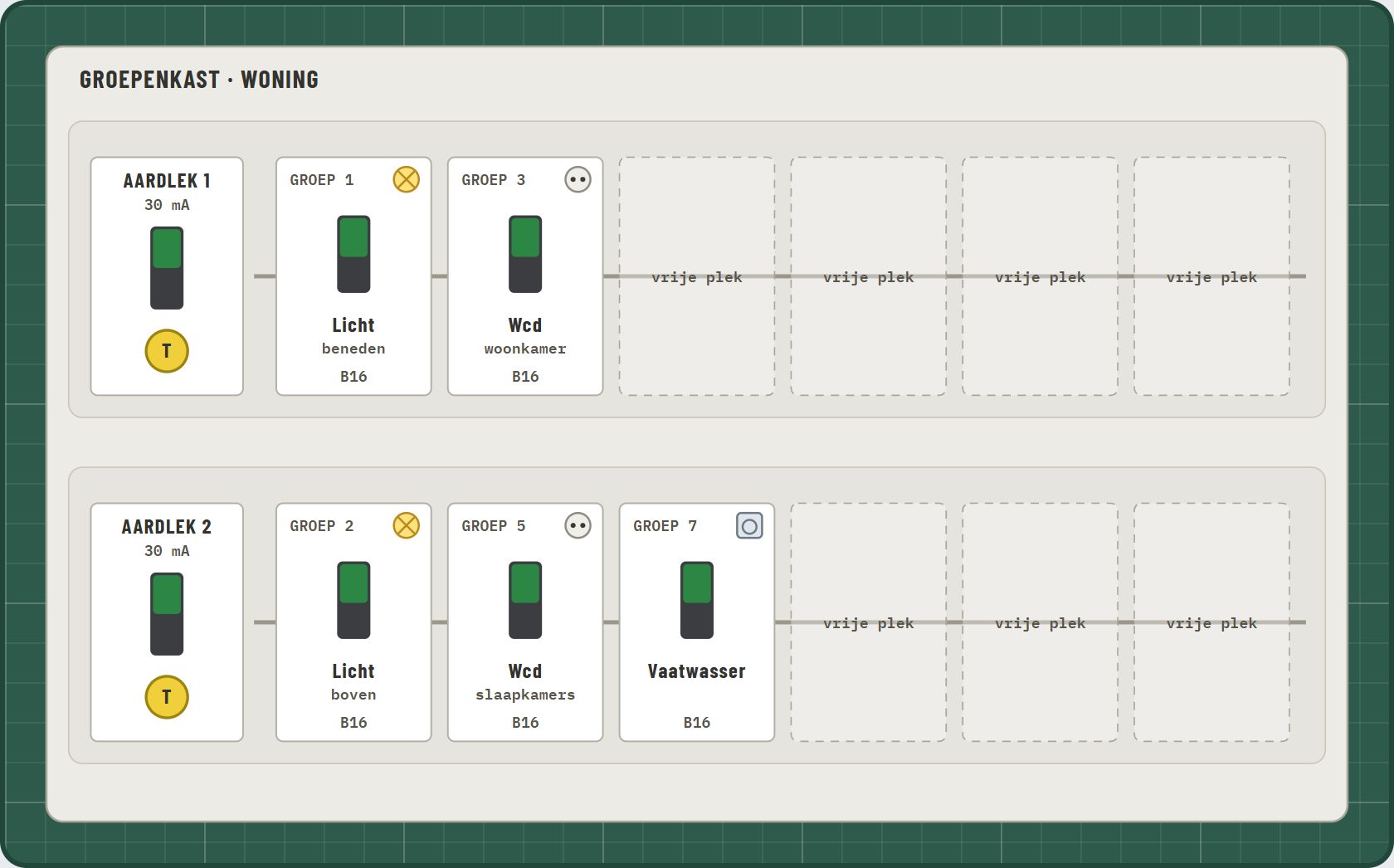Push the yellow T test button on Aardlek 1
1394x868 pixels.
tap(167, 351)
